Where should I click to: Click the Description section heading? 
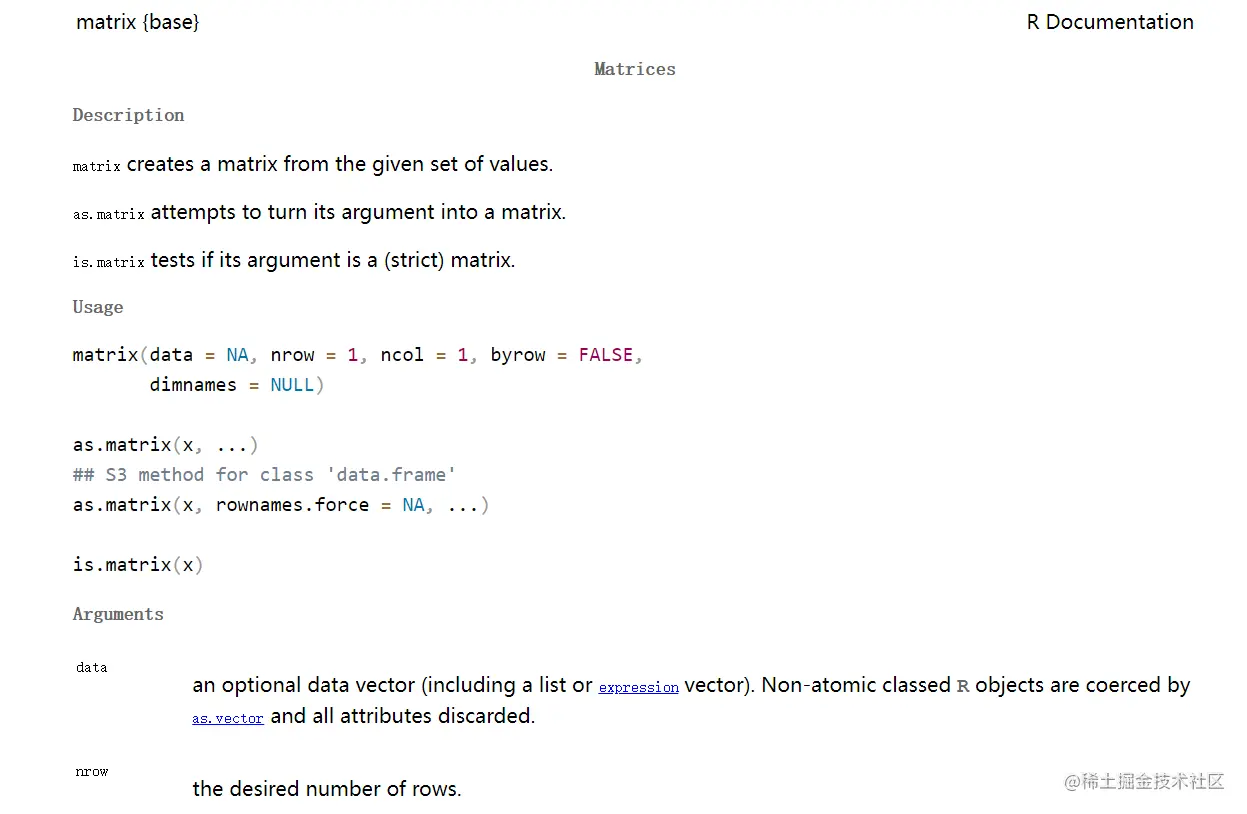pos(128,115)
